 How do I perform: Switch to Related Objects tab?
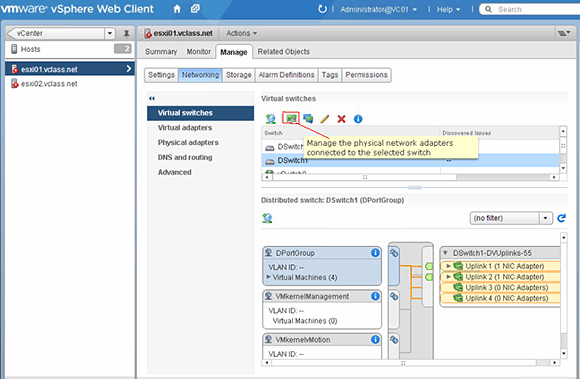coord(284,52)
